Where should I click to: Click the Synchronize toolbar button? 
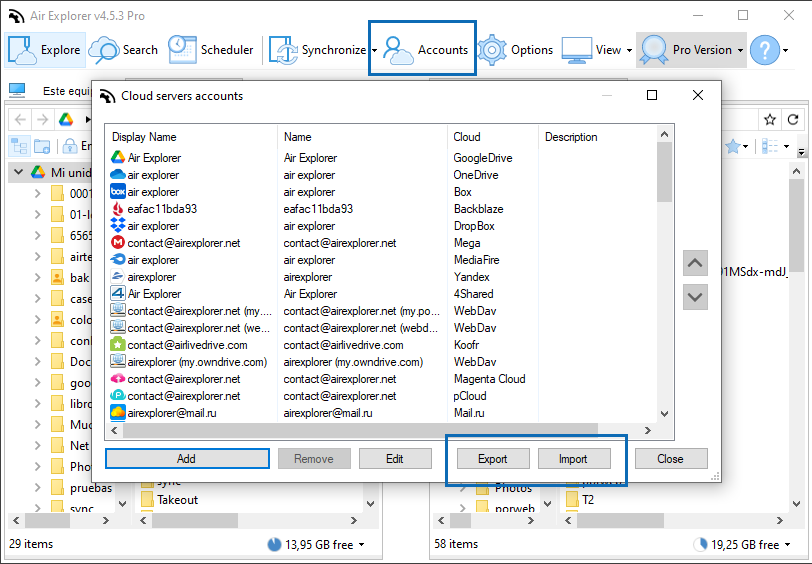pyautogui.click(x=317, y=50)
